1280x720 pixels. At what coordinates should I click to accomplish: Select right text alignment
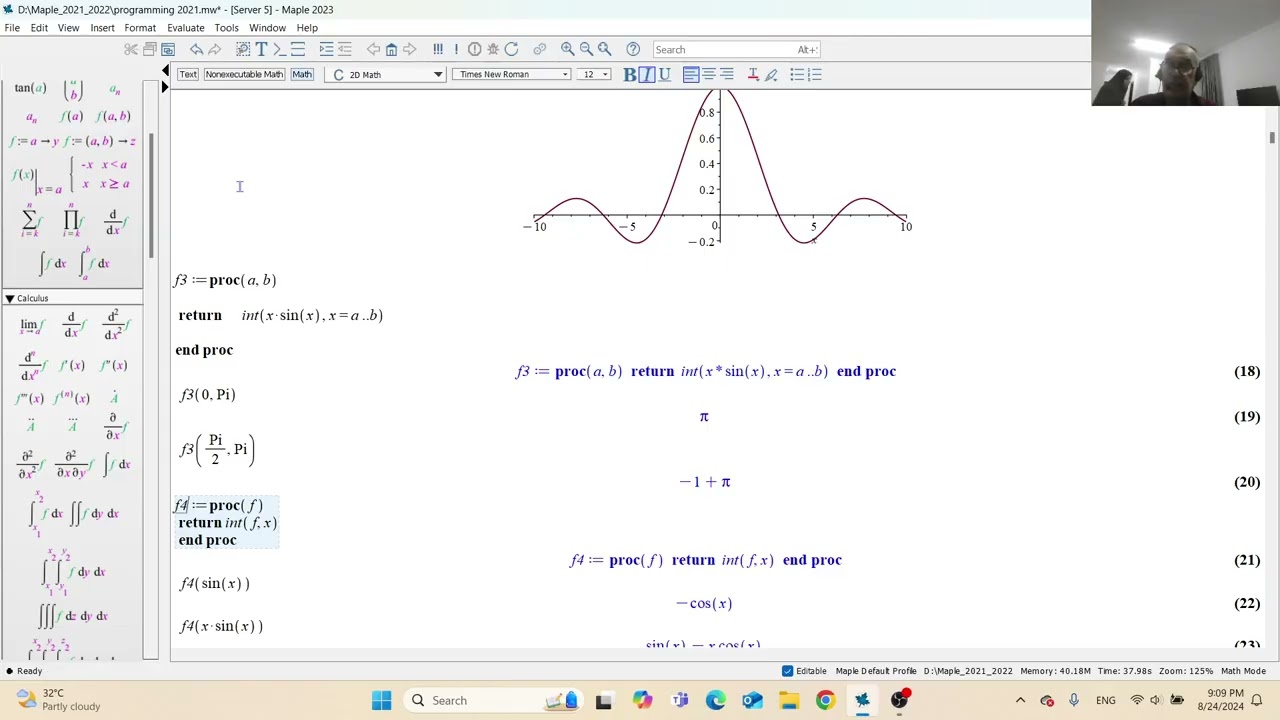coord(727,74)
